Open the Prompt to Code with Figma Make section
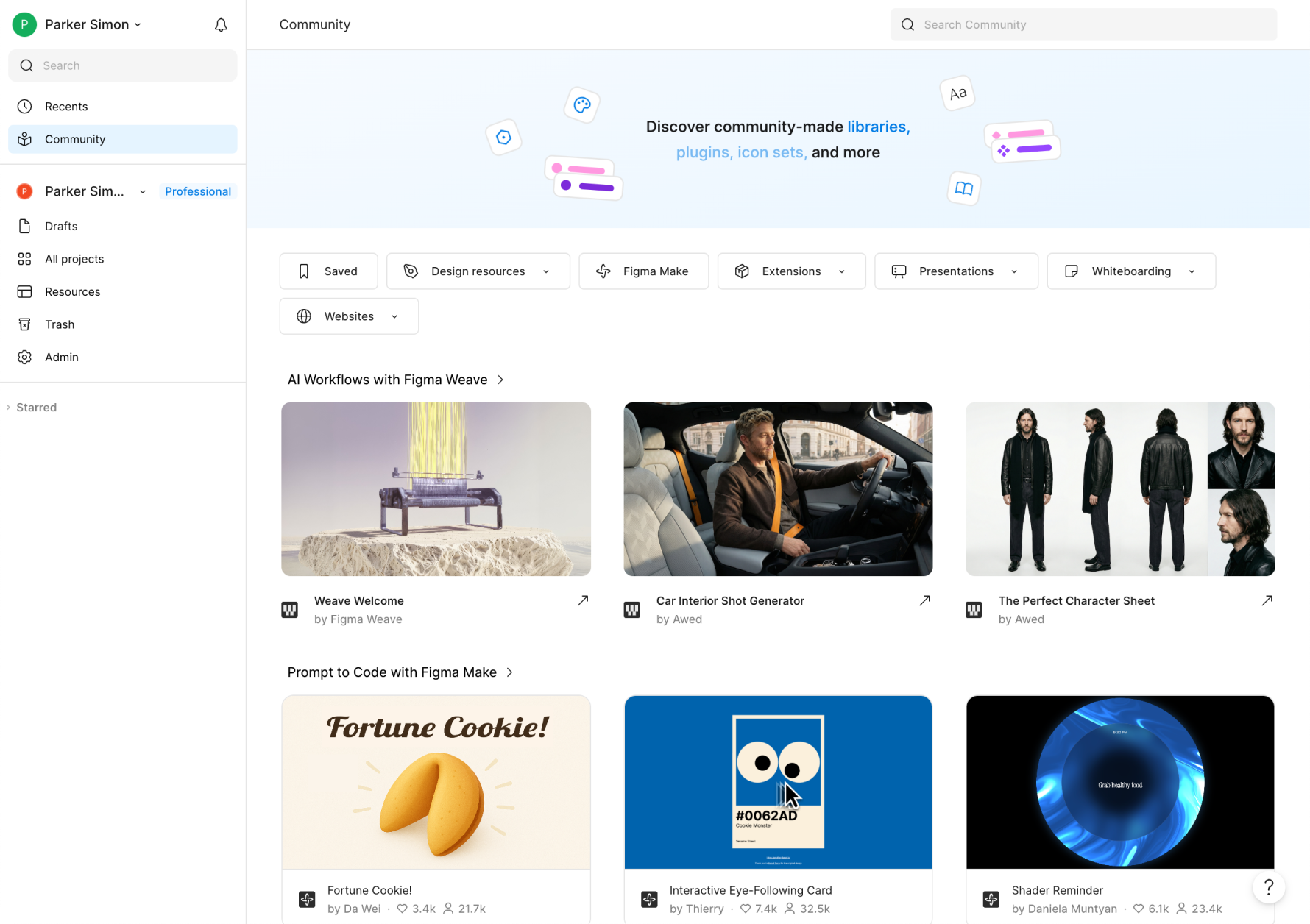1310x924 pixels. (x=400, y=672)
